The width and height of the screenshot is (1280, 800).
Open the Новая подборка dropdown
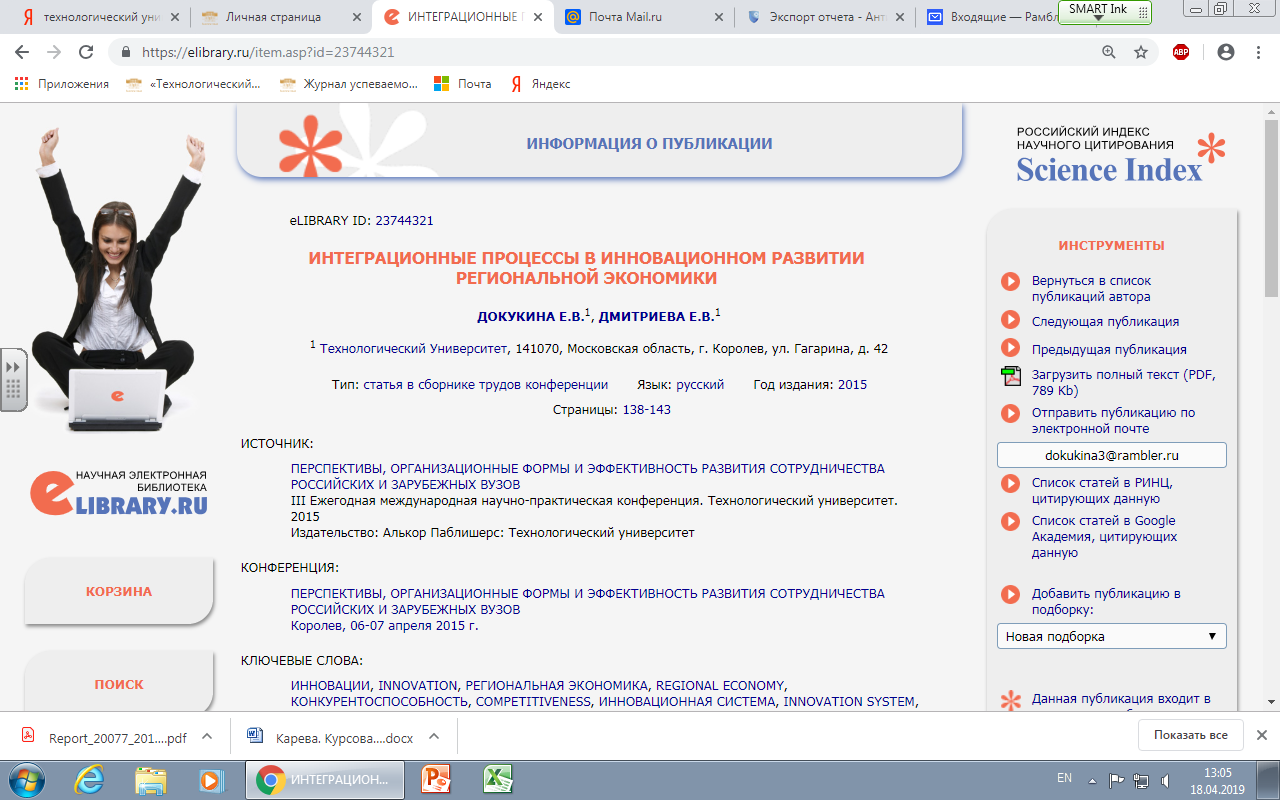(1111, 636)
